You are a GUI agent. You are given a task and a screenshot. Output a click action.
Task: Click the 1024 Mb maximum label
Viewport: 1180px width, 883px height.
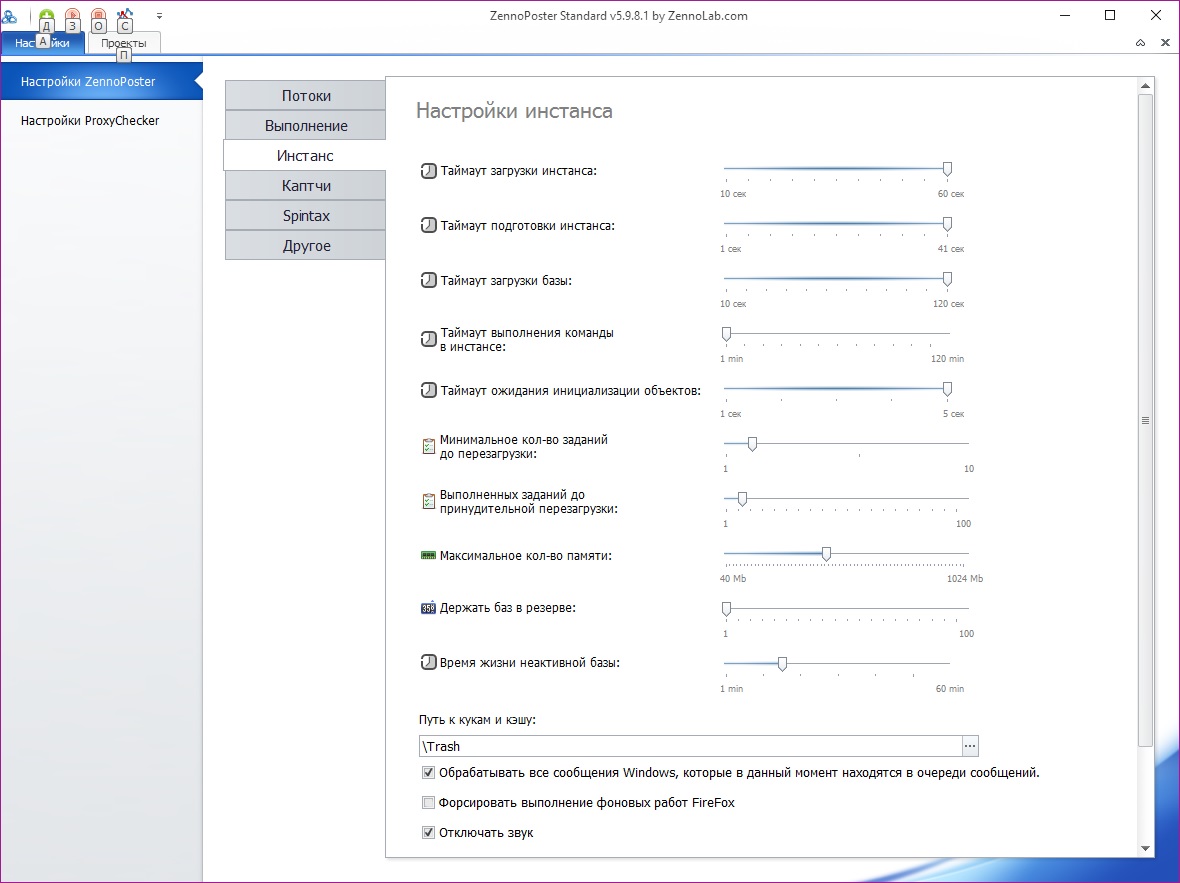pos(965,579)
